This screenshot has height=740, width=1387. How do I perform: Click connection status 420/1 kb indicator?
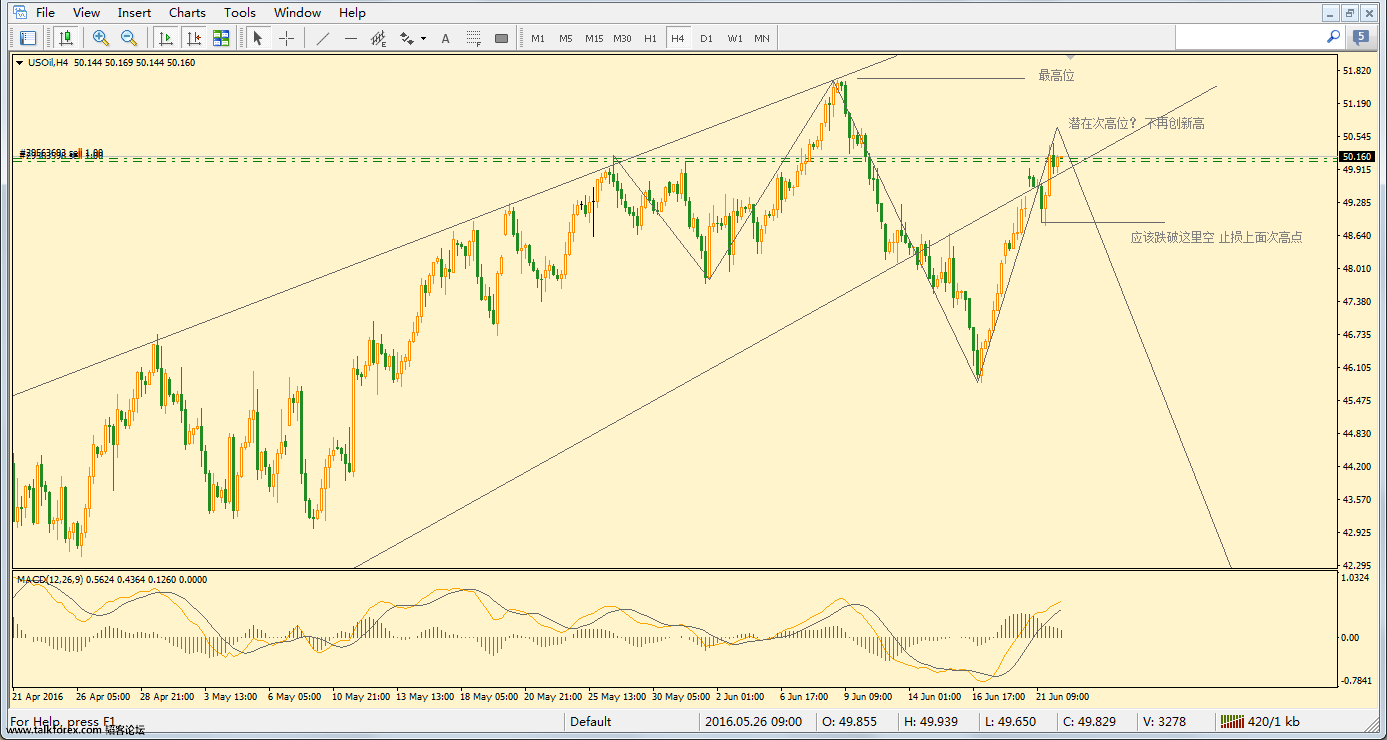[x=1258, y=722]
